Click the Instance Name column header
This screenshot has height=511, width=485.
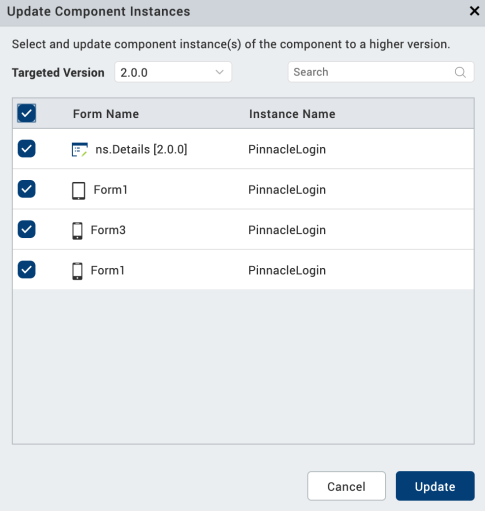pos(292,114)
